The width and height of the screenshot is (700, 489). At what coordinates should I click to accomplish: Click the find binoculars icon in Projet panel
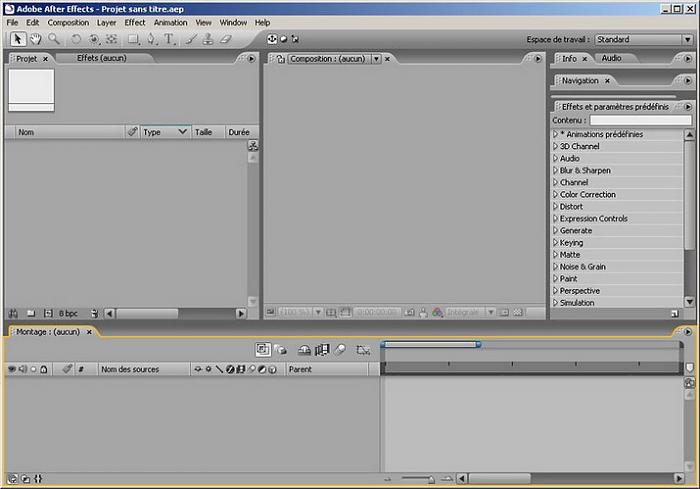14,313
